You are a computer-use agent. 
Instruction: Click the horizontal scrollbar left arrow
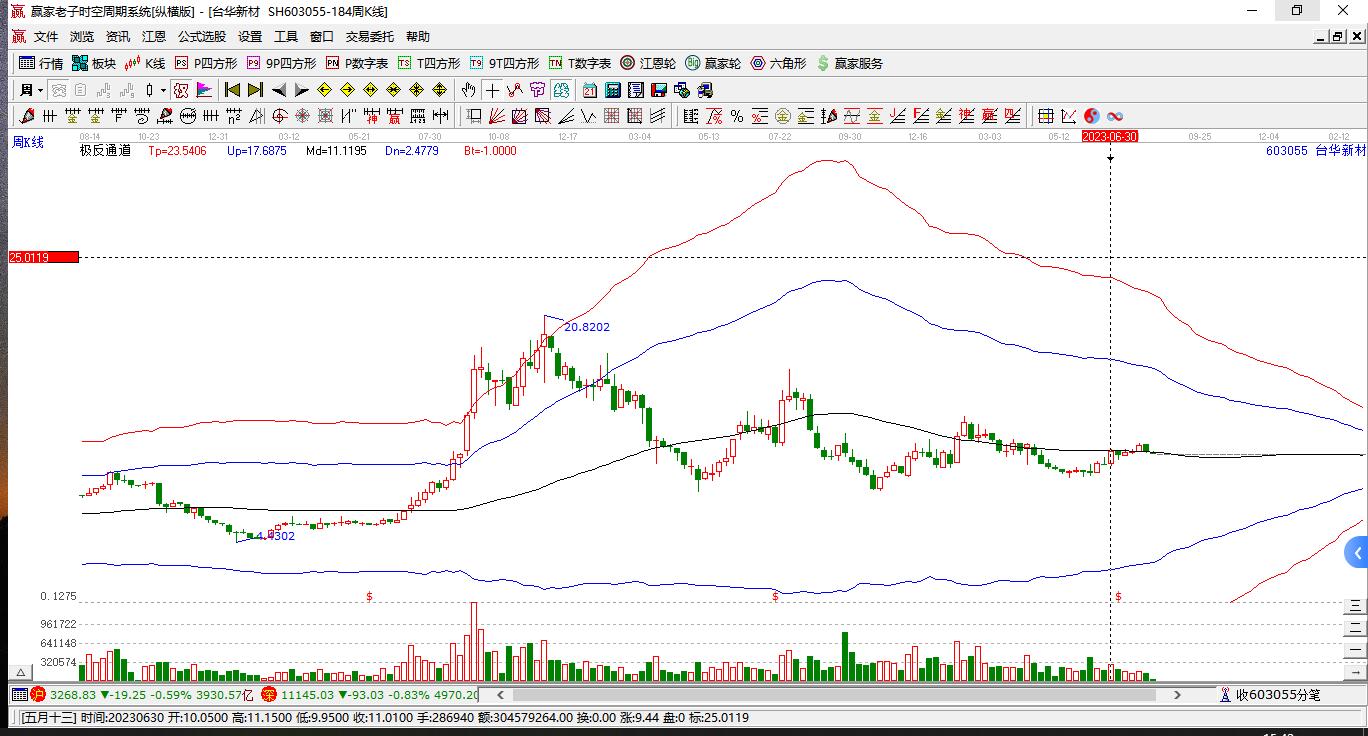coord(500,694)
